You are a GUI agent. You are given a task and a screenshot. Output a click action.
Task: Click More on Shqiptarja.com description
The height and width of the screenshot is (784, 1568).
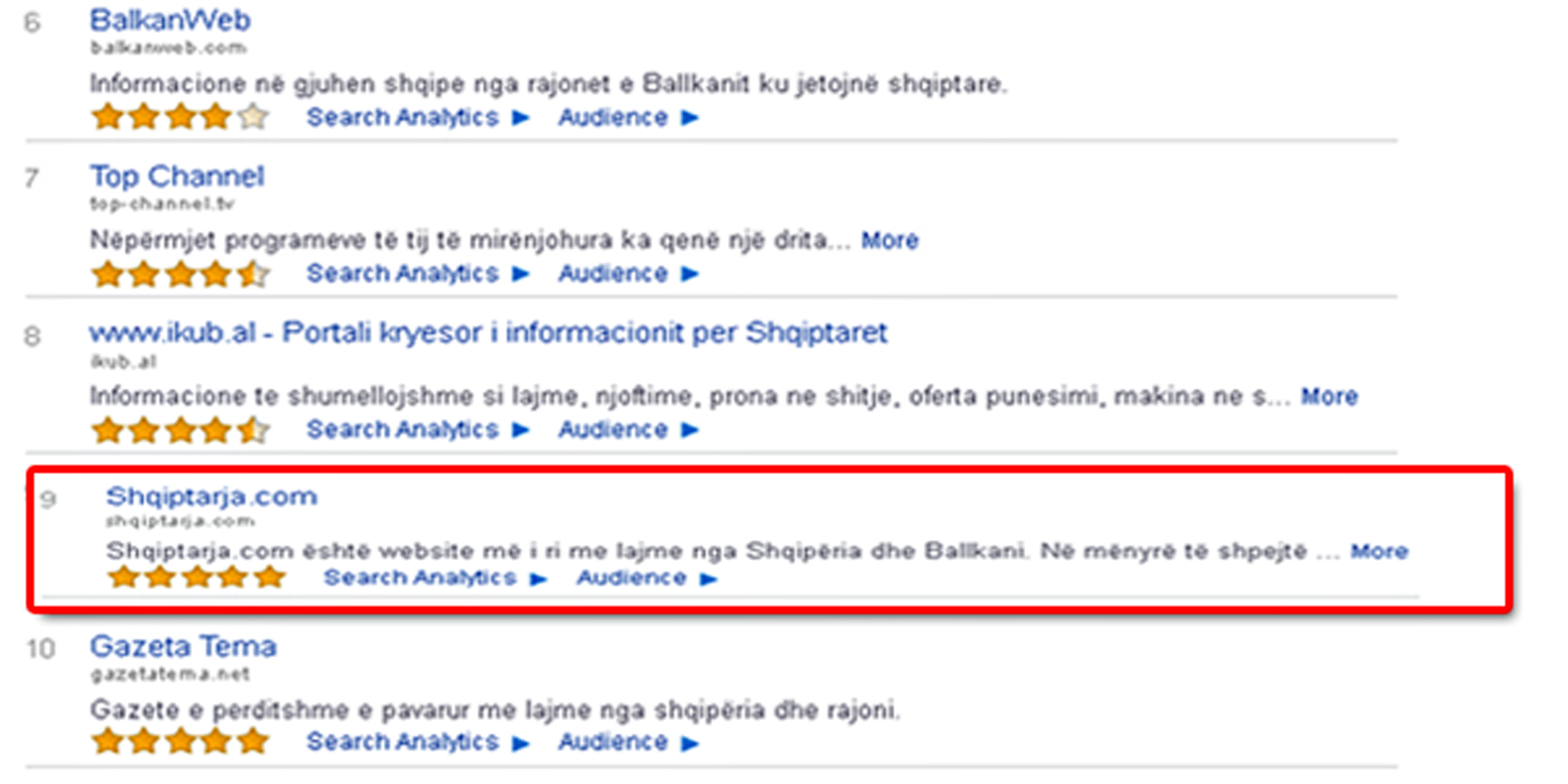coord(1379,552)
